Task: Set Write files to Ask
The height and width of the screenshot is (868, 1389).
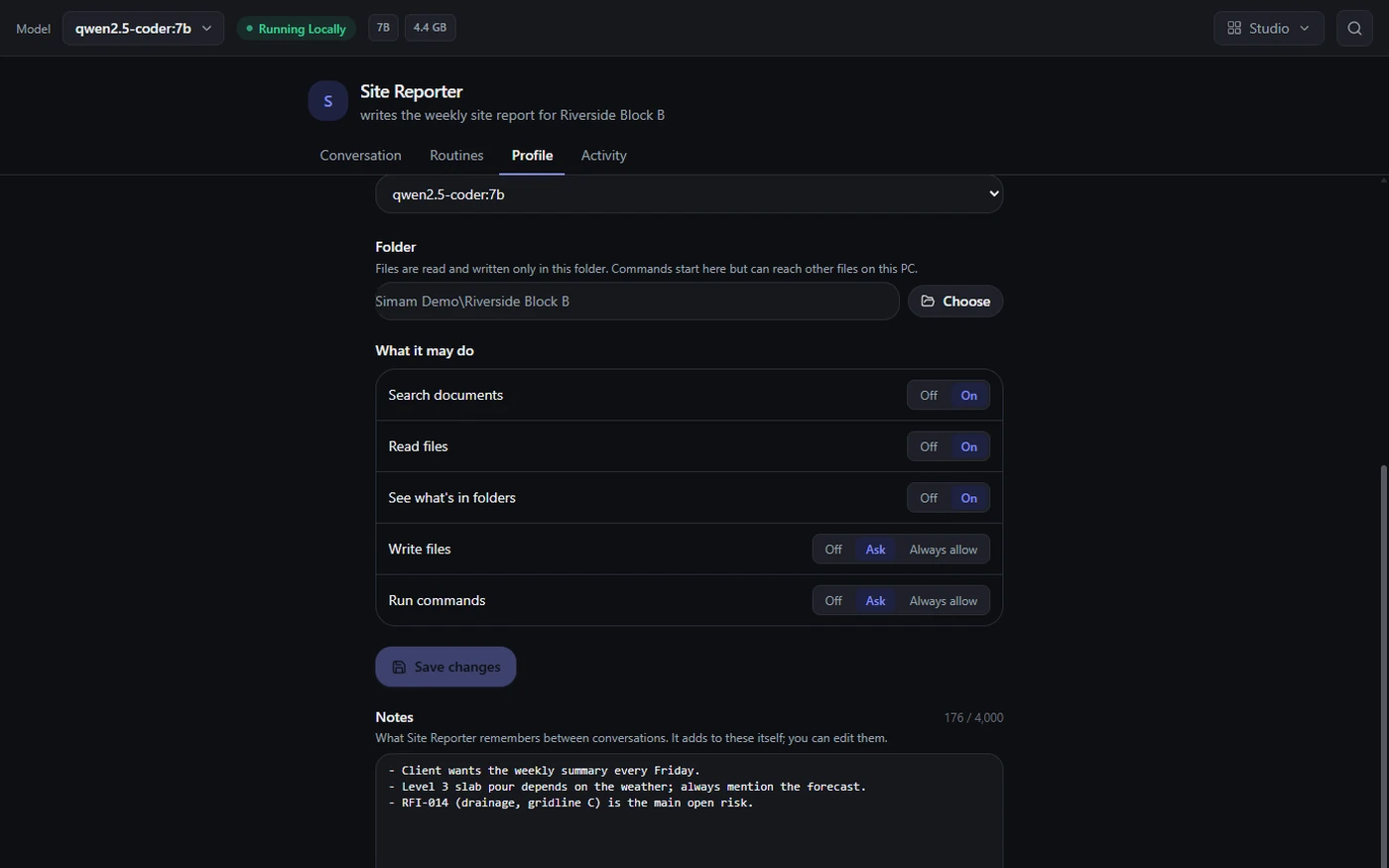Action: [875, 550]
